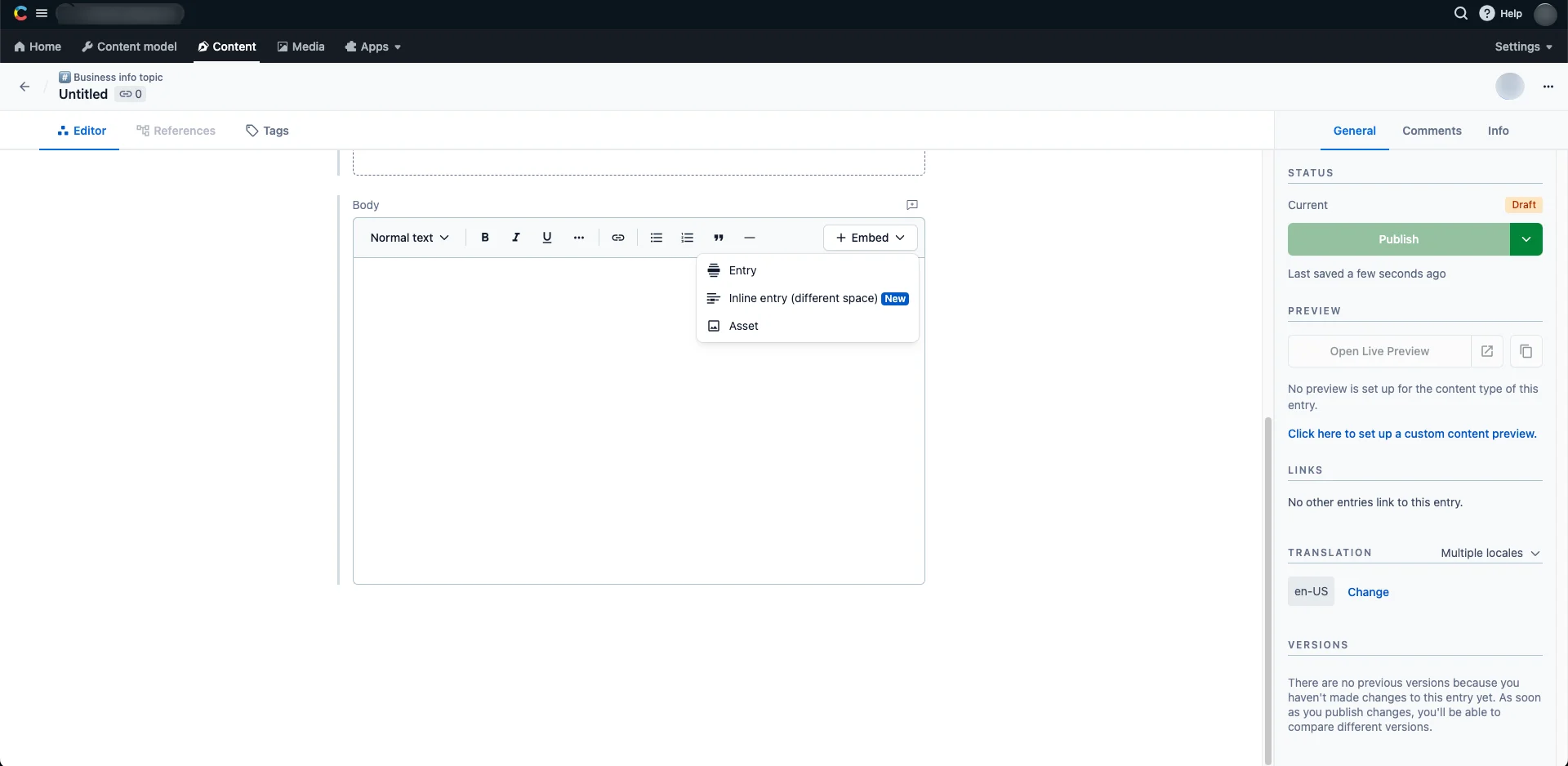Open Media navigation item
This screenshot has height=766, width=1568.
[x=301, y=47]
